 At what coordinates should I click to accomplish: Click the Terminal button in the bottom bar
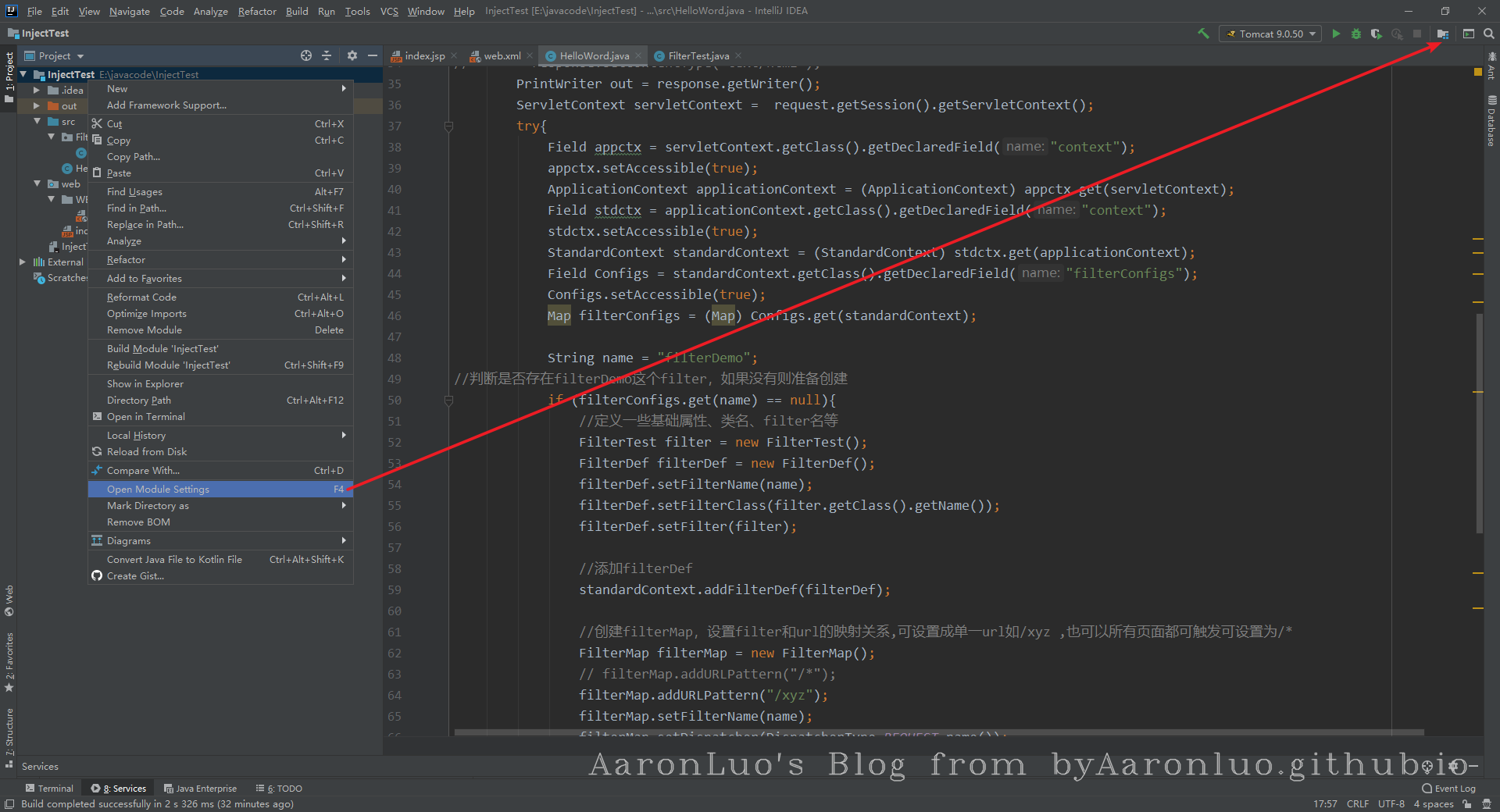pos(49,789)
